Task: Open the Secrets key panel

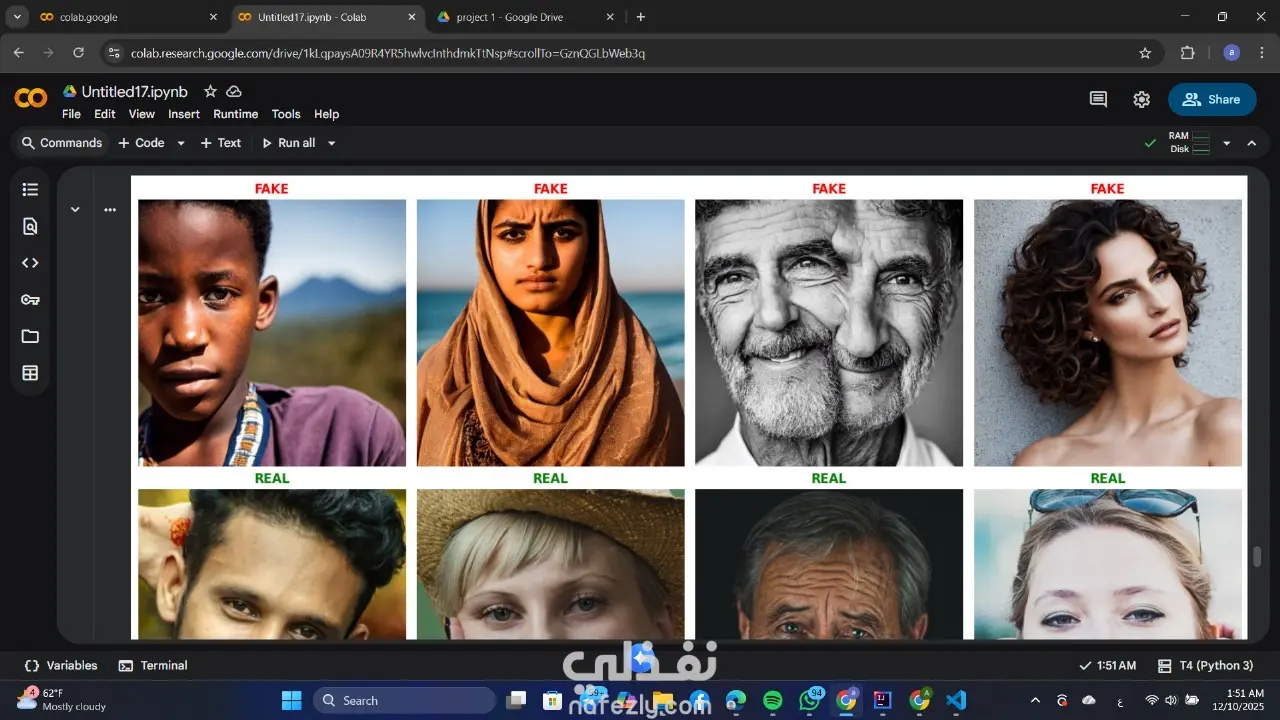Action: [30, 300]
